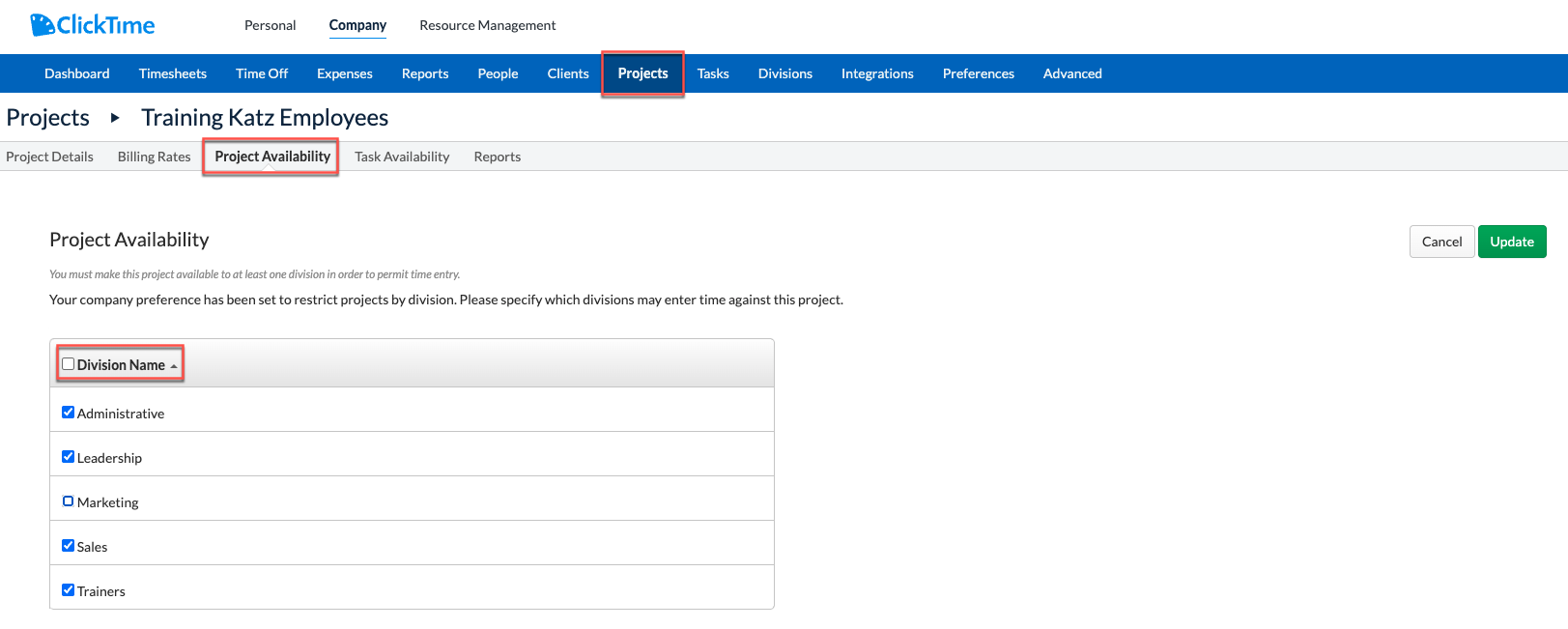
Task: Sort by Division Name arrow
Action: tap(174, 366)
